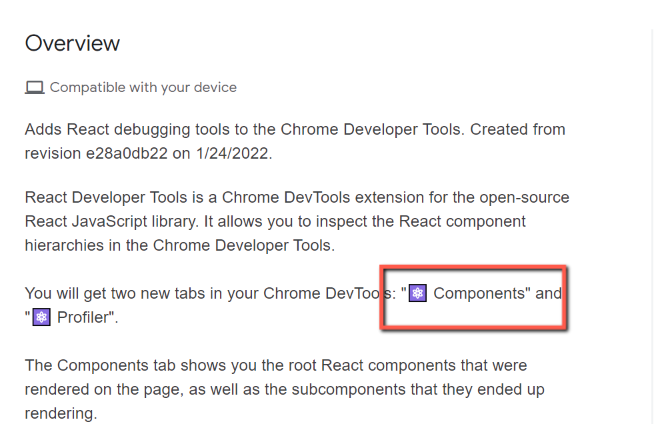Click the React icon before Profiler
Image resolution: width=670 pixels, height=424 pixels.
click(x=41, y=317)
